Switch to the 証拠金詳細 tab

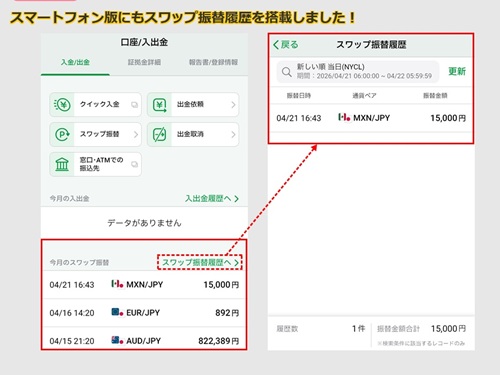144,62
